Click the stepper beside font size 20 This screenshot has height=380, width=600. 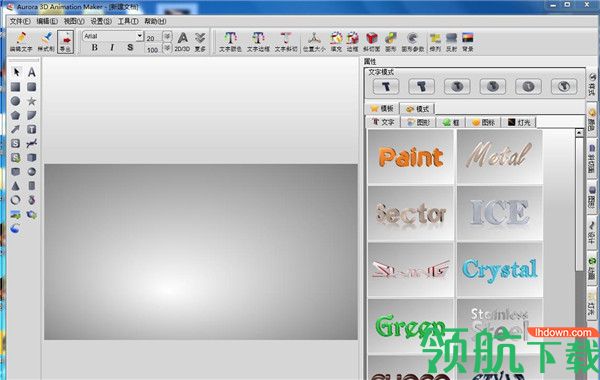click(167, 36)
